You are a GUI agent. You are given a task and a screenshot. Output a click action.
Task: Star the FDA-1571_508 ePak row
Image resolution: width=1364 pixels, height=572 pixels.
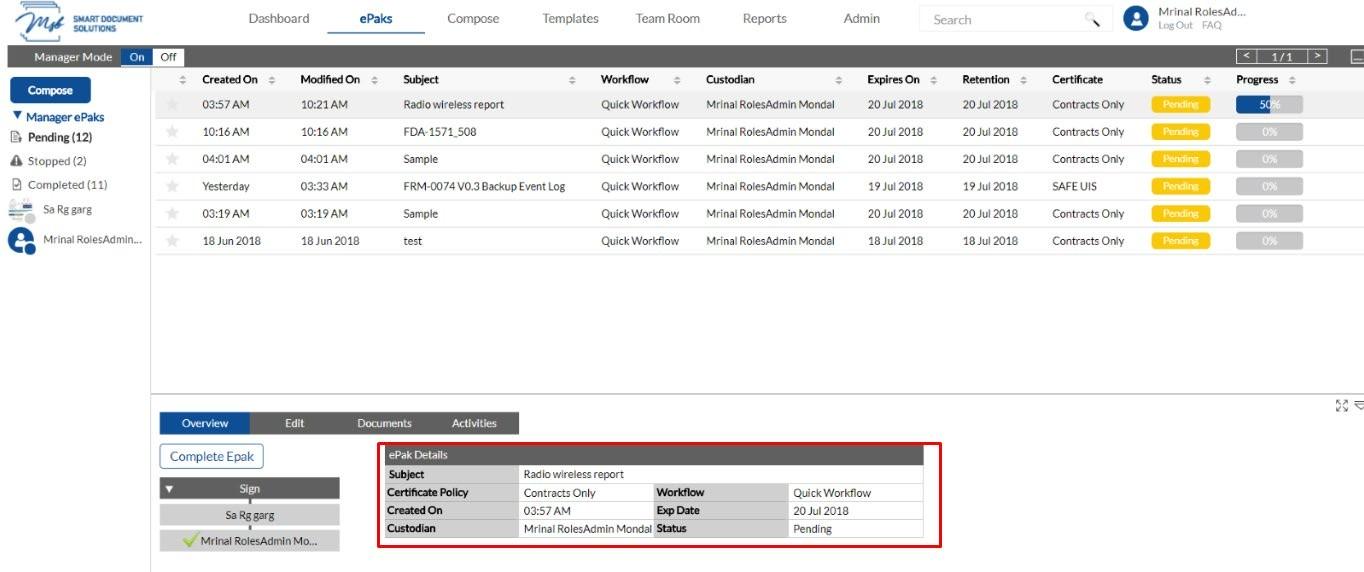[x=172, y=131]
